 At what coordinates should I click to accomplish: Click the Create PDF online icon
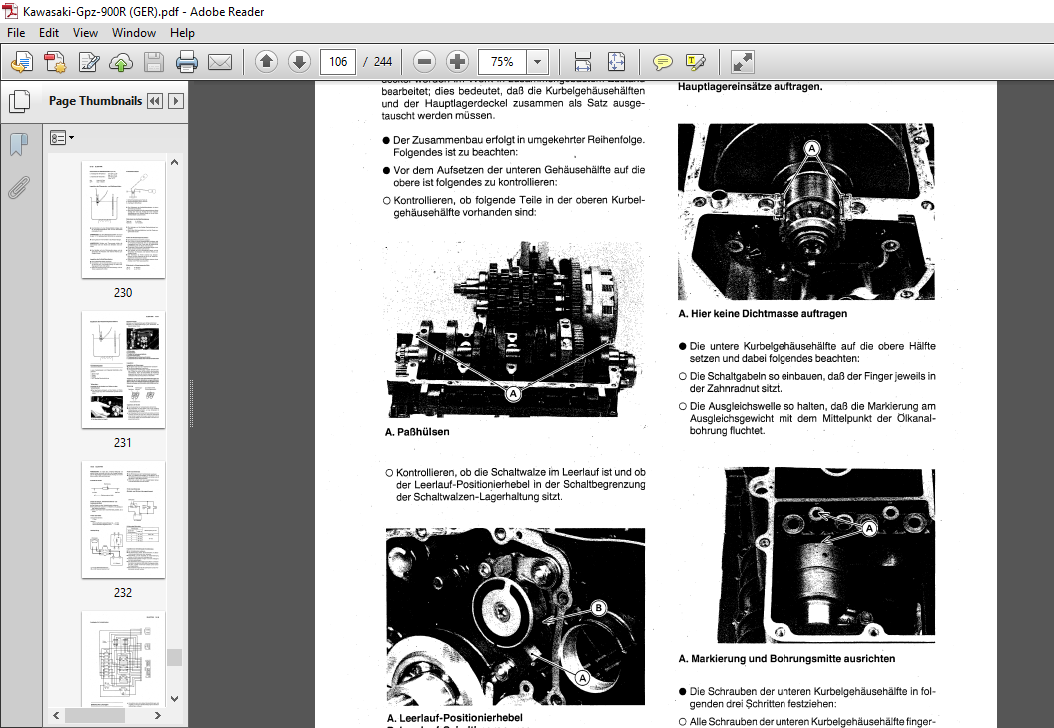22,63
